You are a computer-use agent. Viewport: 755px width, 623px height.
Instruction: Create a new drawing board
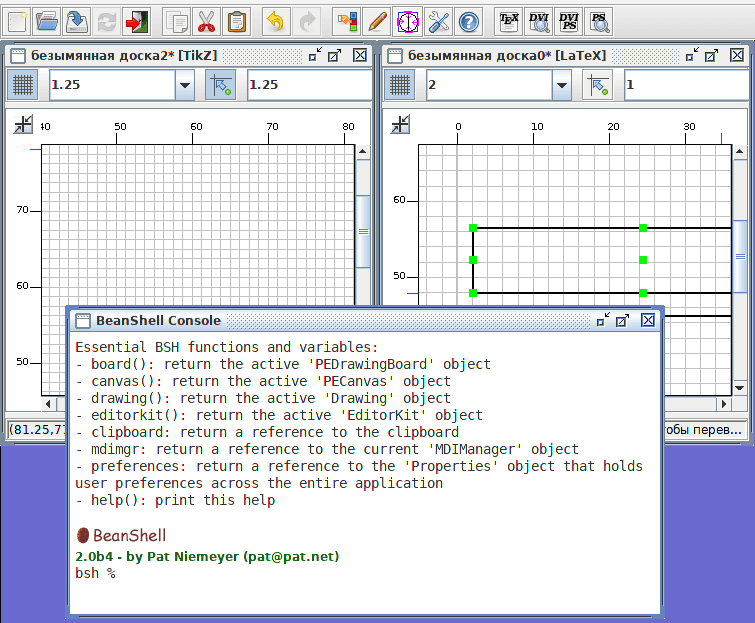point(17,22)
